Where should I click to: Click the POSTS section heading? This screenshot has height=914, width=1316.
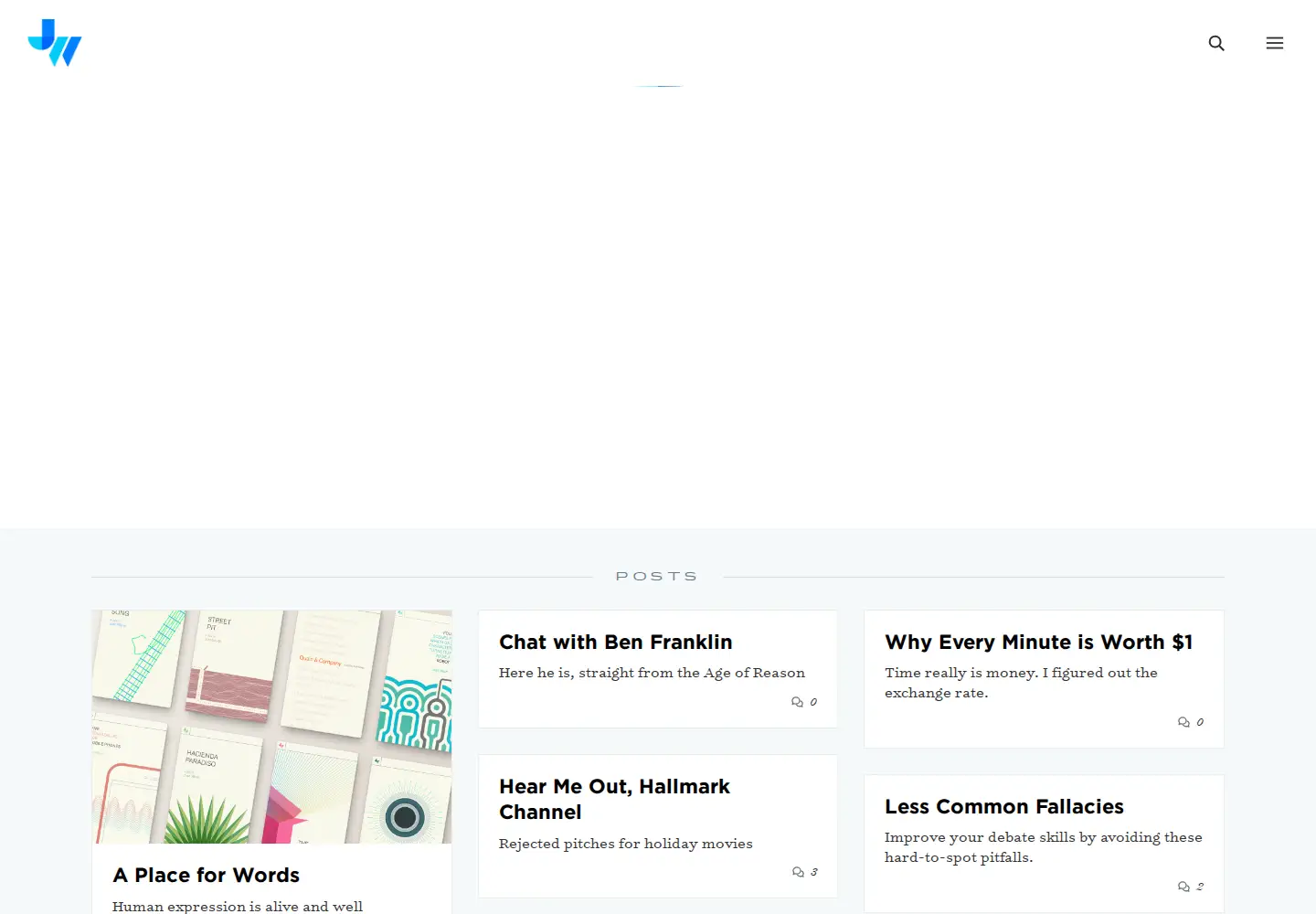coord(657,577)
